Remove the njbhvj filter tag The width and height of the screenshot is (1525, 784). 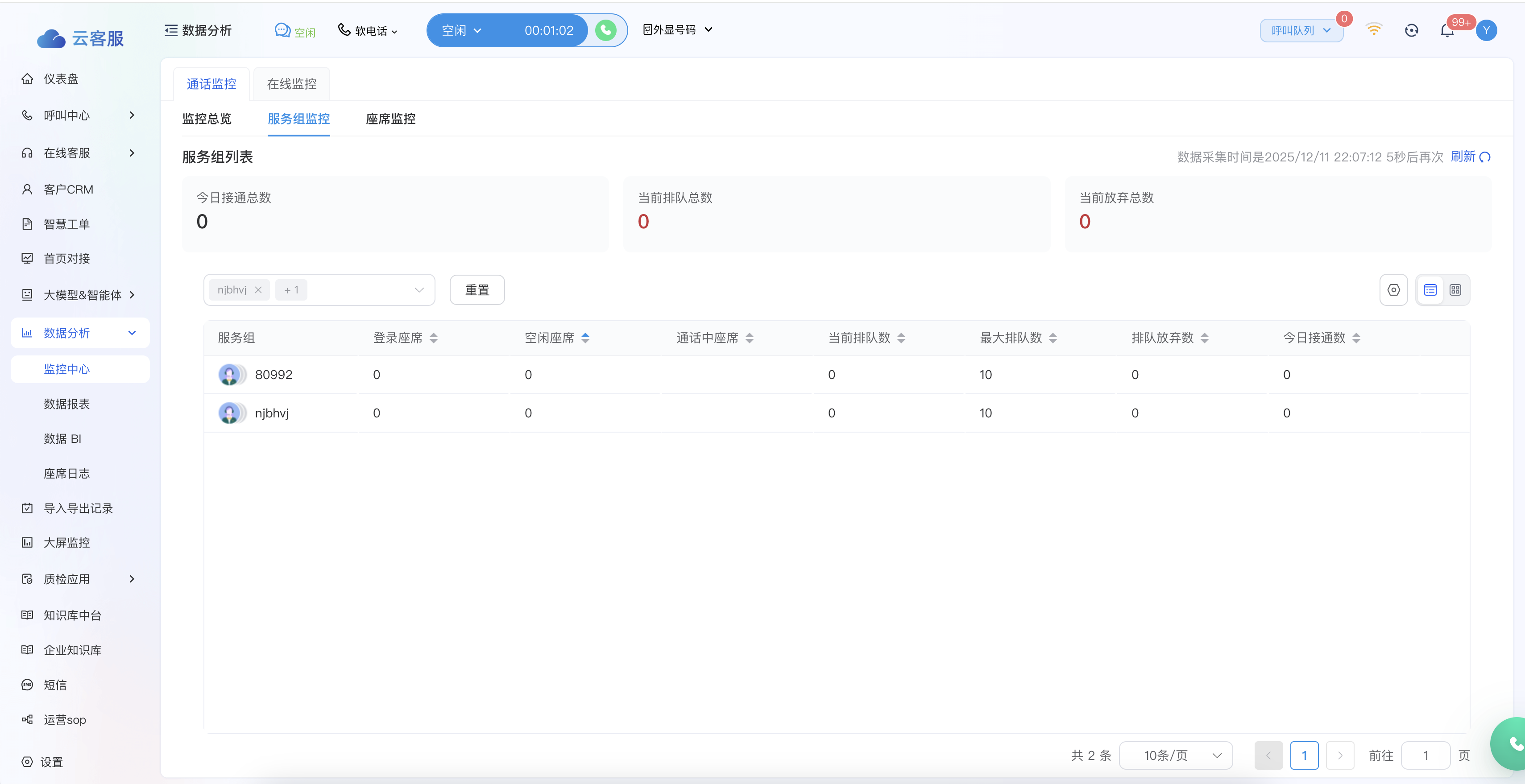coord(258,290)
